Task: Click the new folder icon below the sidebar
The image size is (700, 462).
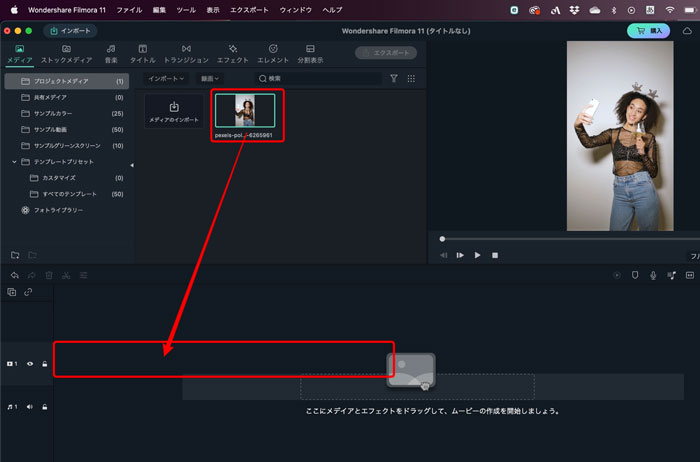Action: click(15, 255)
